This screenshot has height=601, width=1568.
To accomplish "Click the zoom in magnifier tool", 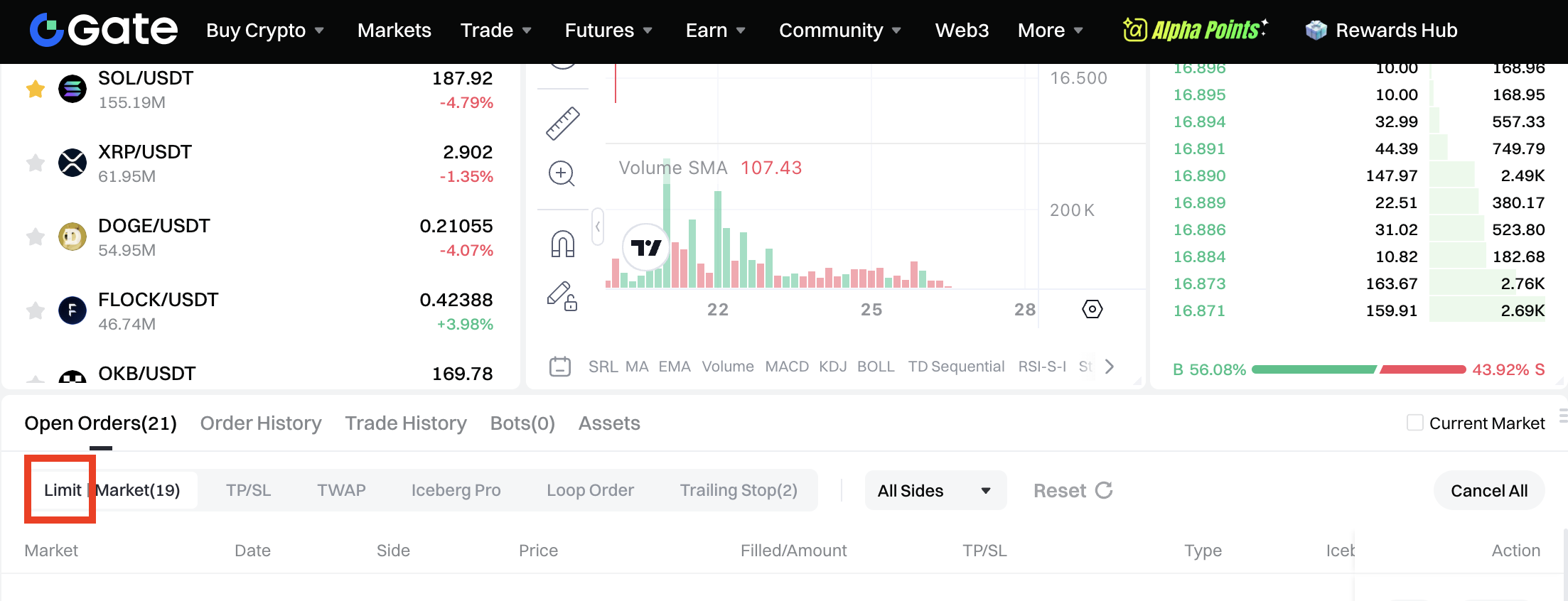I will tap(562, 173).
